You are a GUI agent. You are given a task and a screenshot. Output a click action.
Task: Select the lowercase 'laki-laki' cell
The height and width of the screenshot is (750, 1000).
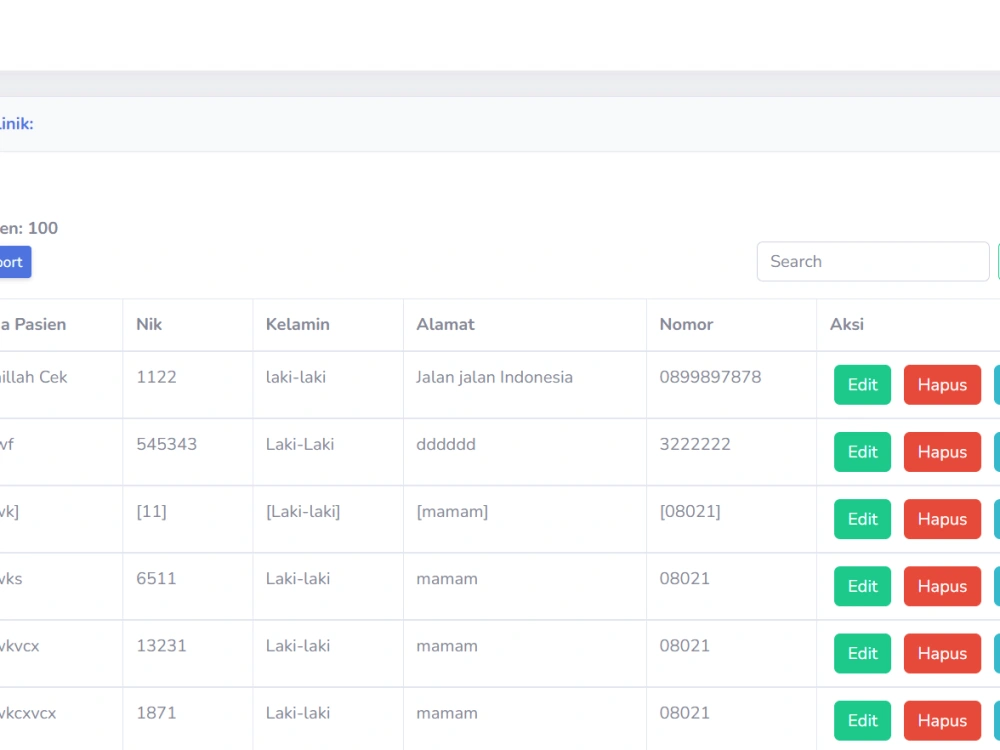click(296, 377)
